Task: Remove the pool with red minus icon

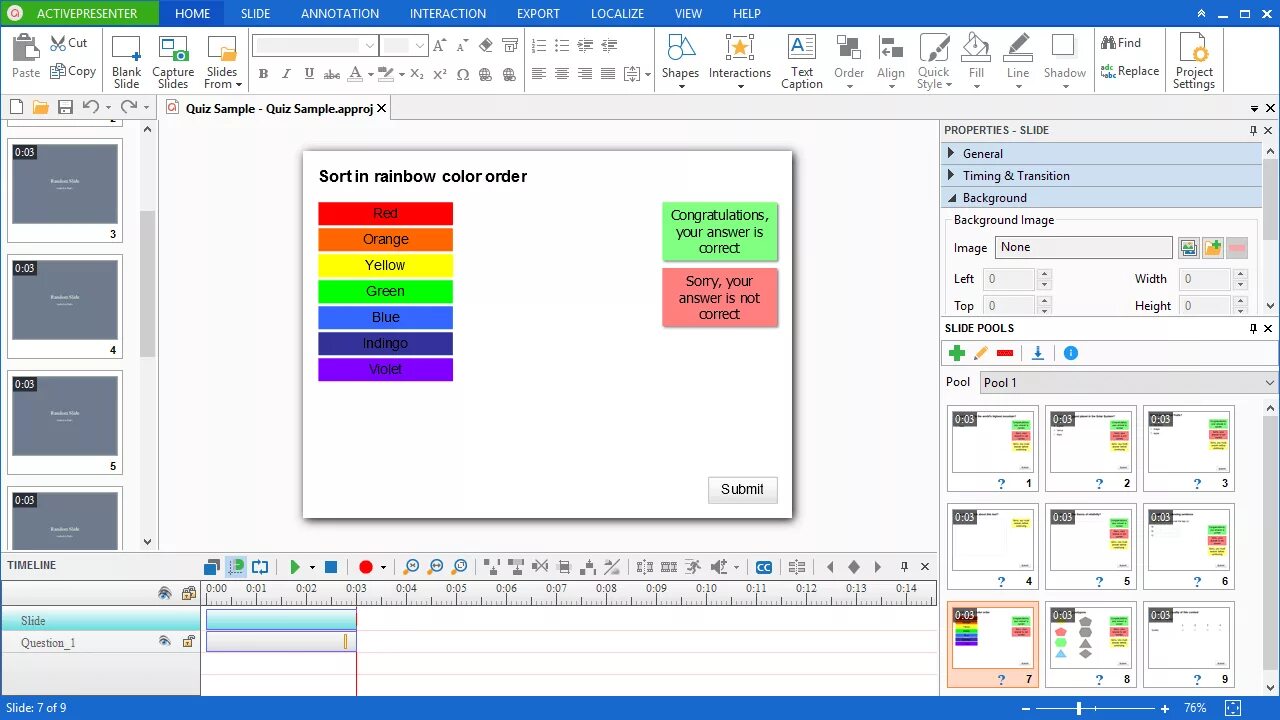Action: pos(1005,353)
